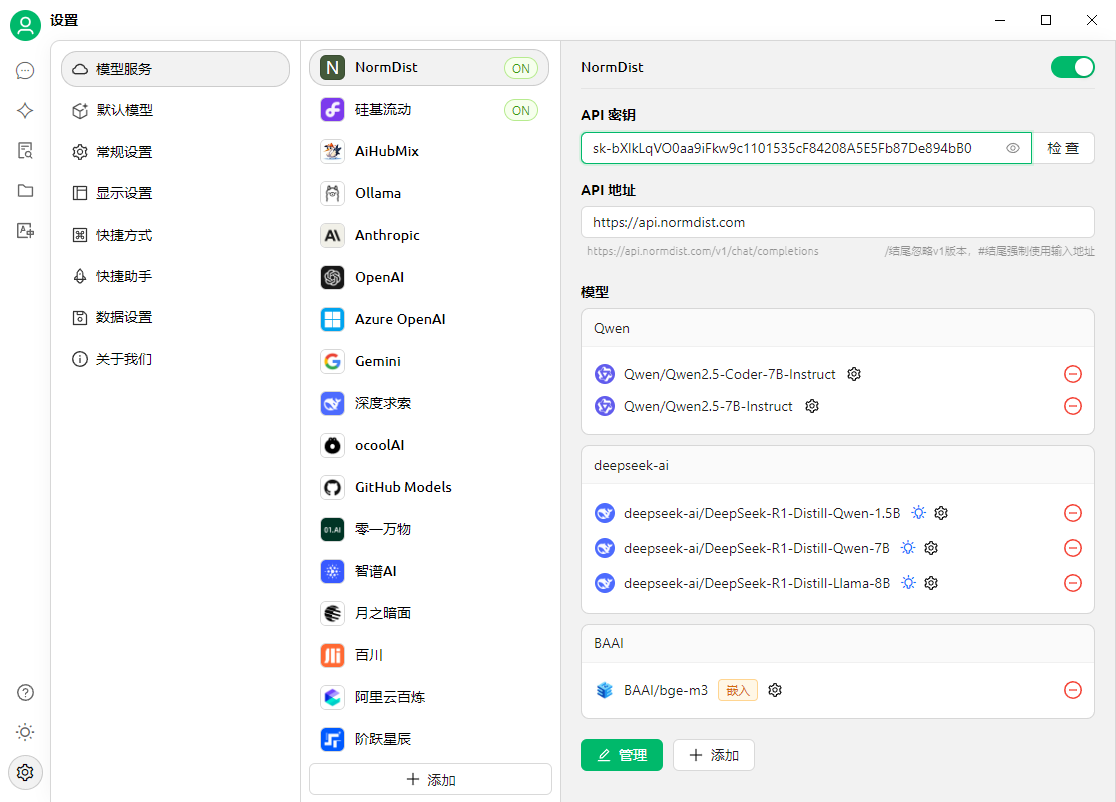
Task: Open the 常规设置 settings section
Action: click(175, 152)
